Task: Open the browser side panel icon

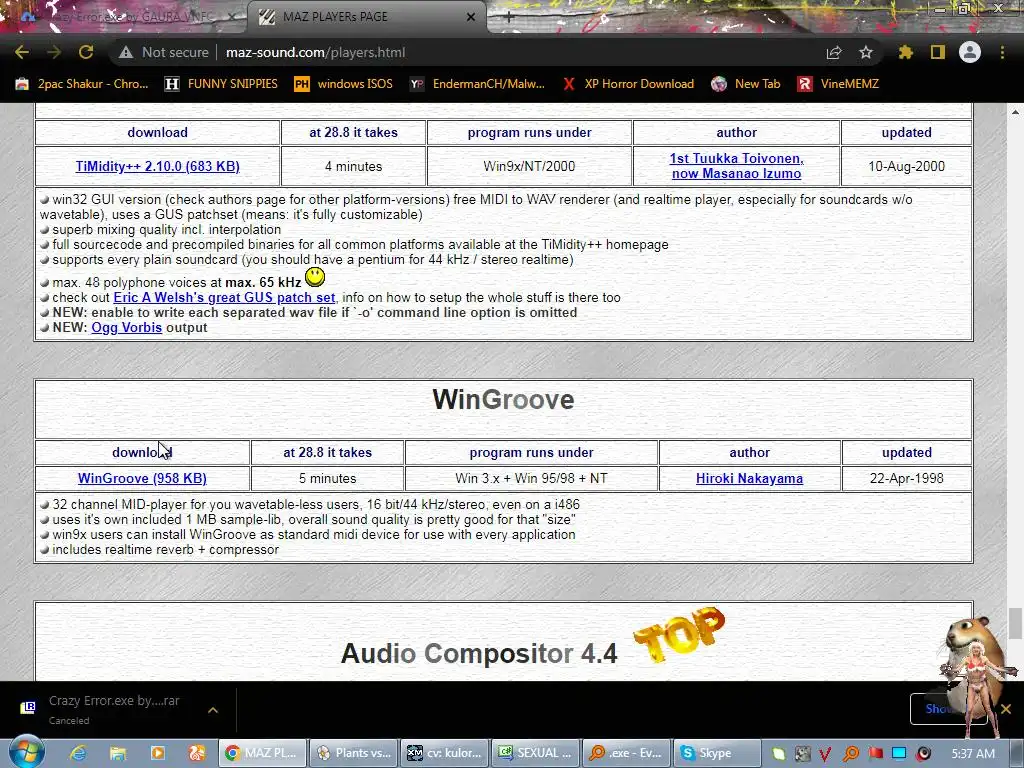Action: (x=938, y=52)
